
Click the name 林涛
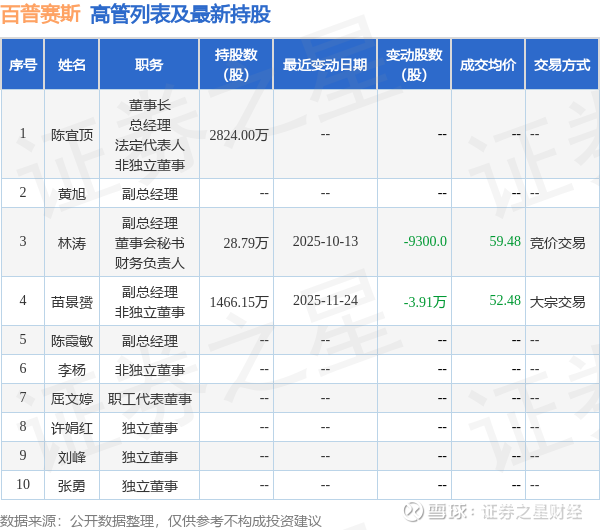(x=72, y=243)
